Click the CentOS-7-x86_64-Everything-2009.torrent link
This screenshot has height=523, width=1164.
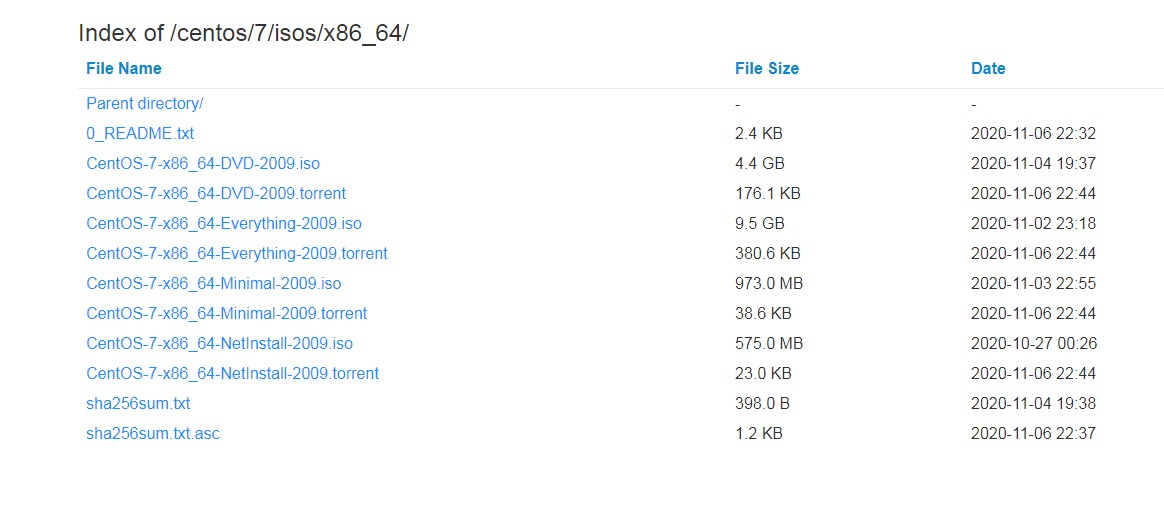tap(237, 254)
